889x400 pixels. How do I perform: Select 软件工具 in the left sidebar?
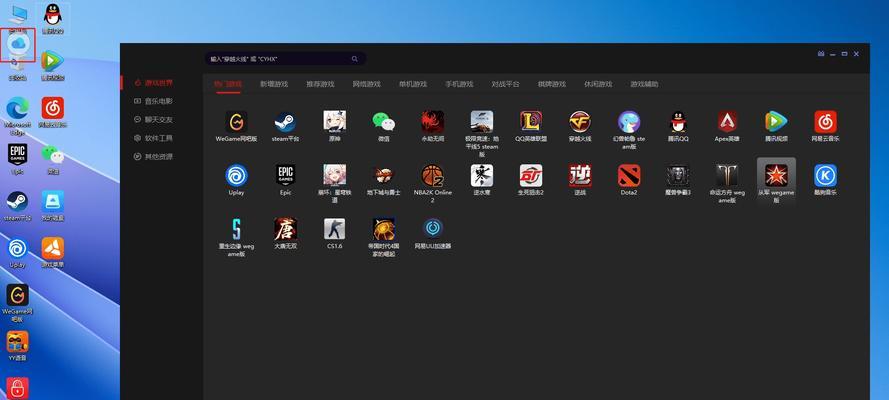pyautogui.click(x=154, y=138)
